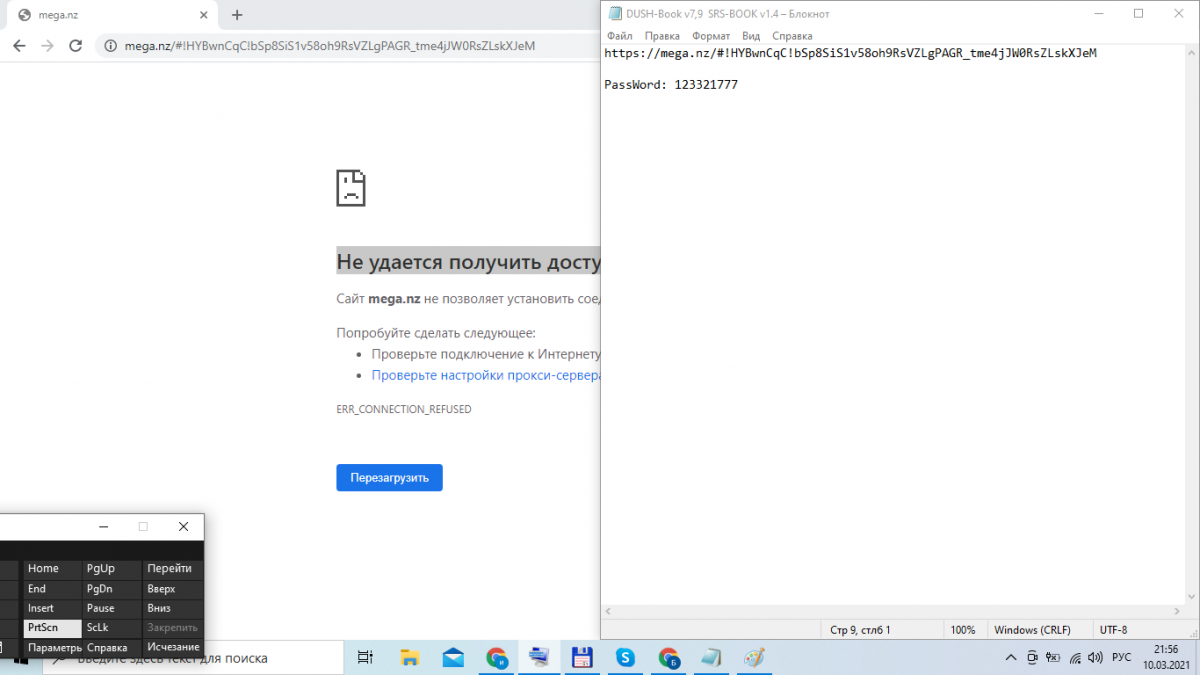
Task: Click the PassWord: 123321777 line in Notepad
Action: click(671, 85)
